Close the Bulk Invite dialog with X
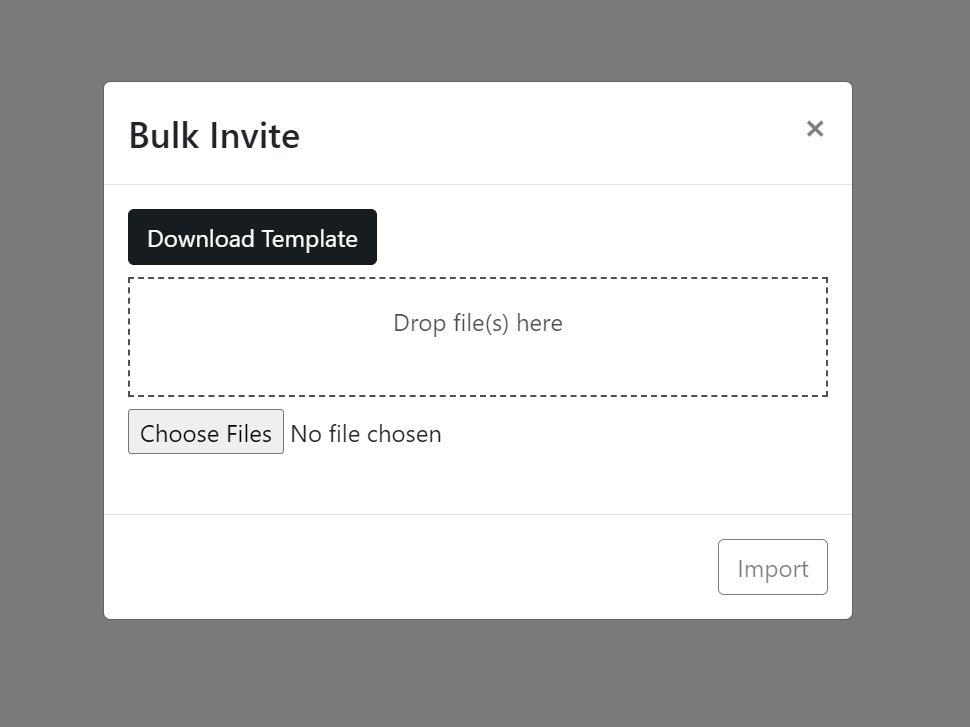The height and width of the screenshot is (727, 970). pyautogui.click(x=815, y=129)
